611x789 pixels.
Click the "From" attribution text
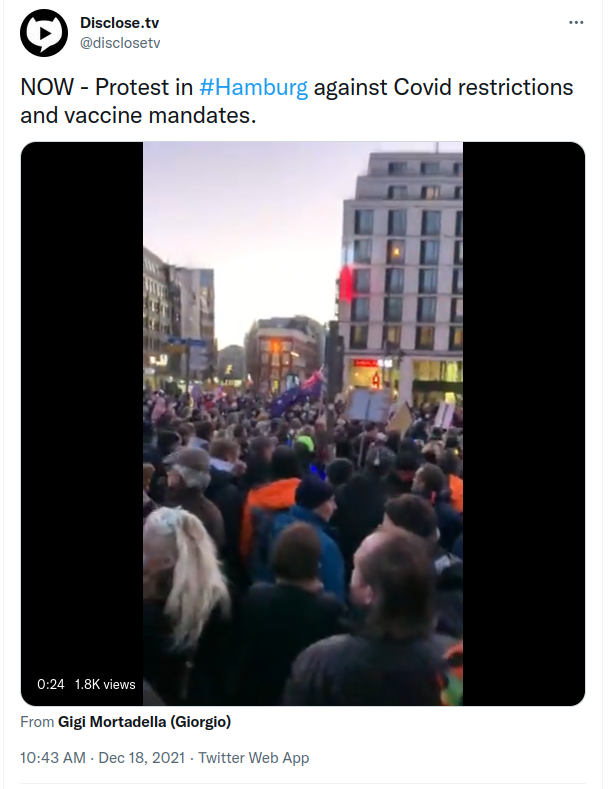[37, 722]
